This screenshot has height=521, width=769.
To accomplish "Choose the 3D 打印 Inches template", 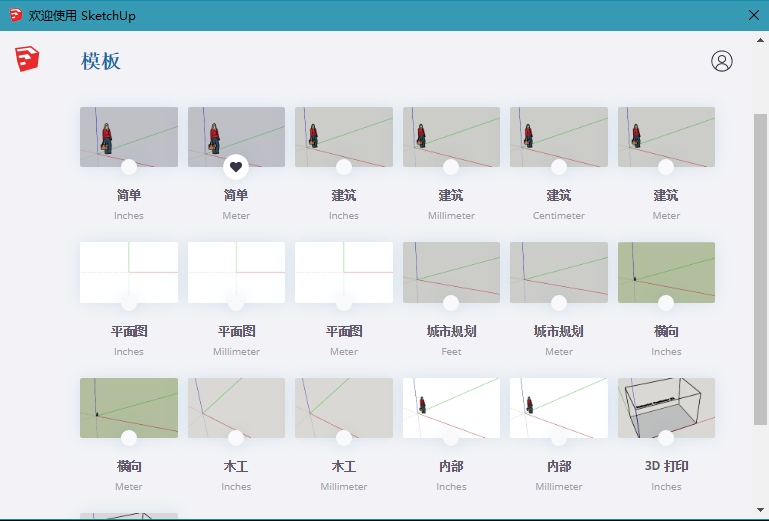I will click(666, 405).
